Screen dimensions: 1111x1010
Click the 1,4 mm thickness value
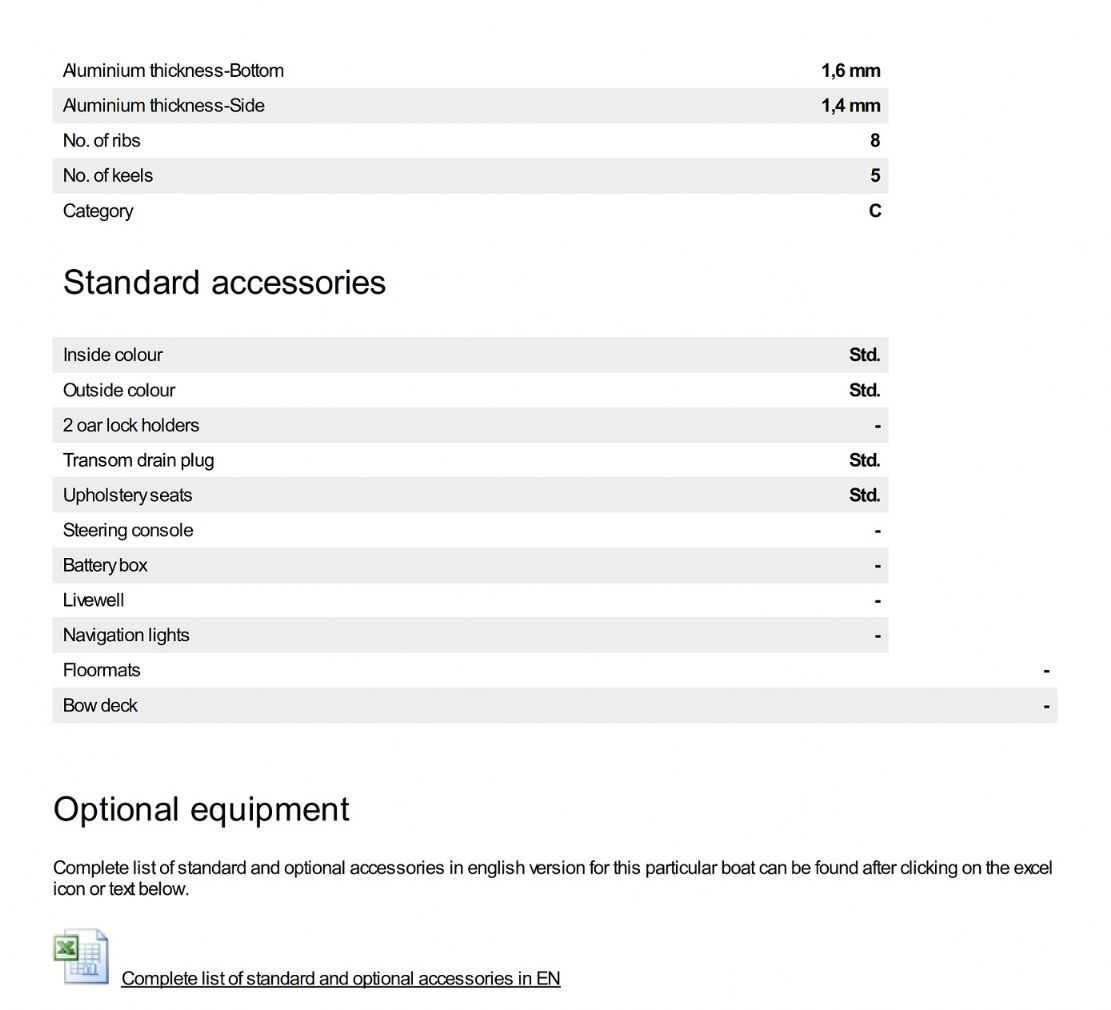(x=850, y=106)
